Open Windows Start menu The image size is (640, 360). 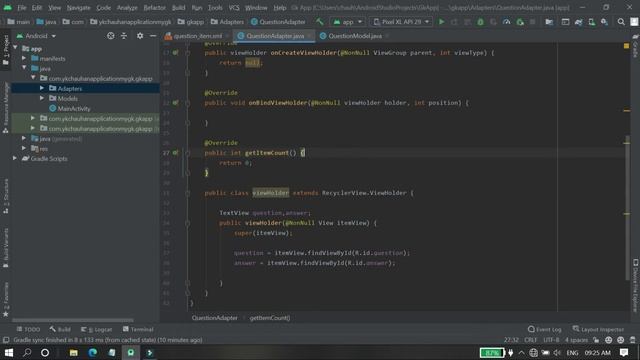tap(9, 353)
